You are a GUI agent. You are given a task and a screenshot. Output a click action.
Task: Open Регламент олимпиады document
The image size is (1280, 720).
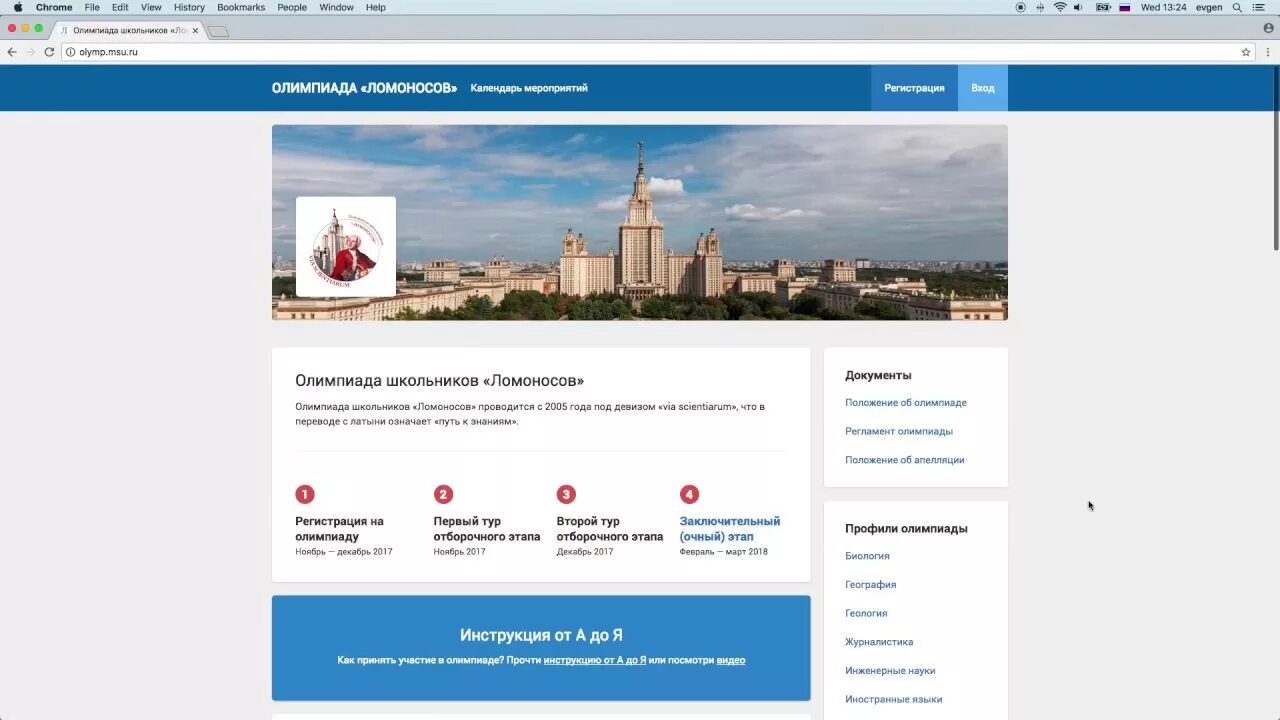[899, 432]
